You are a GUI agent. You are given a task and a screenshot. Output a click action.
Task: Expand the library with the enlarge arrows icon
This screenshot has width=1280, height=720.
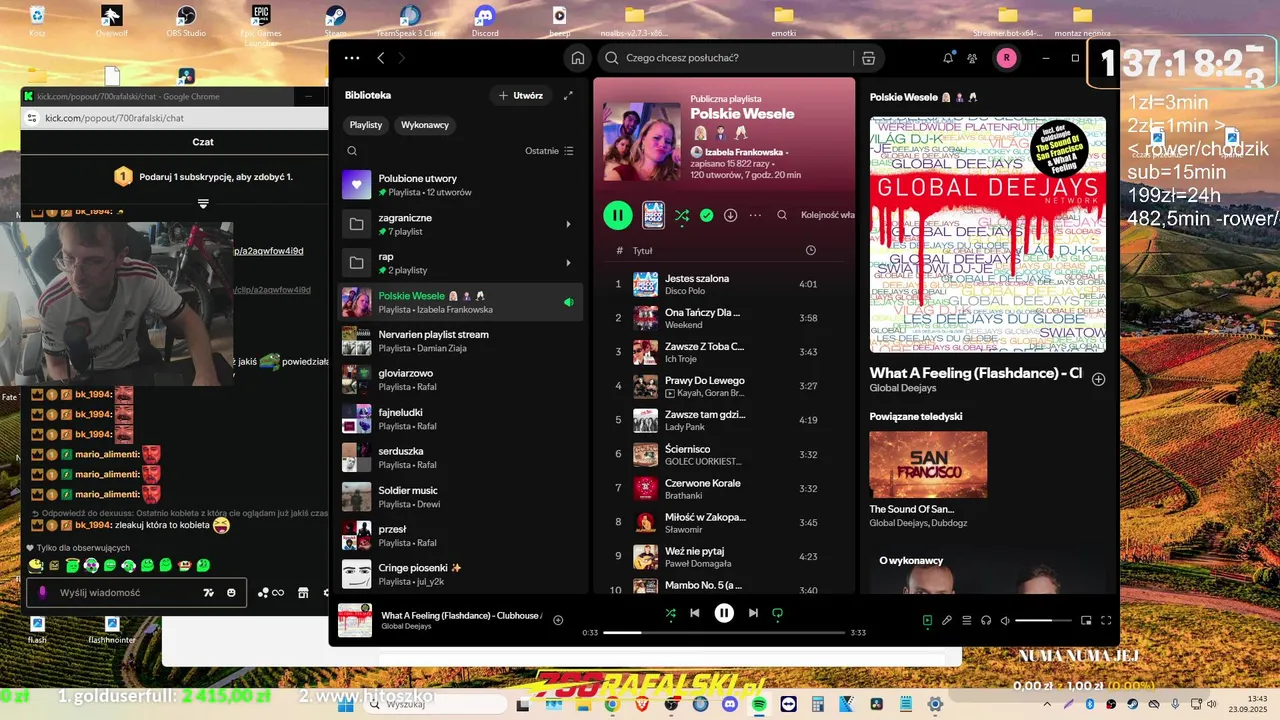(x=568, y=95)
